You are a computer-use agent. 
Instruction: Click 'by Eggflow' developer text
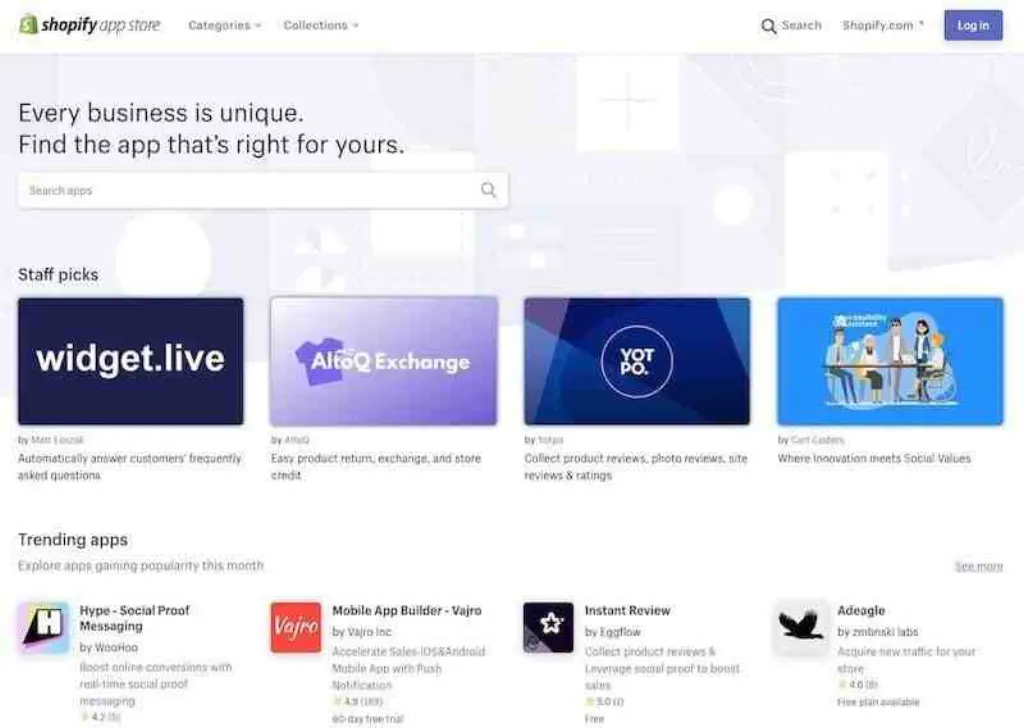pos(613,632)
